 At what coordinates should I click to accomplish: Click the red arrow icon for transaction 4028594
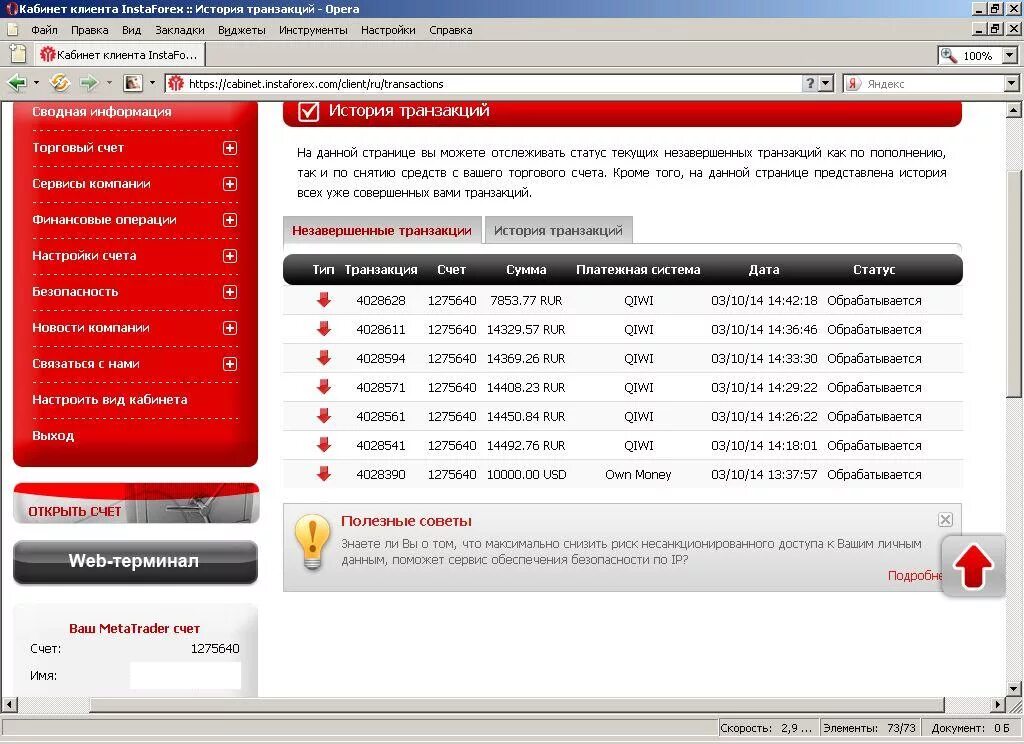pyautogui.click(x=323, y=358)
